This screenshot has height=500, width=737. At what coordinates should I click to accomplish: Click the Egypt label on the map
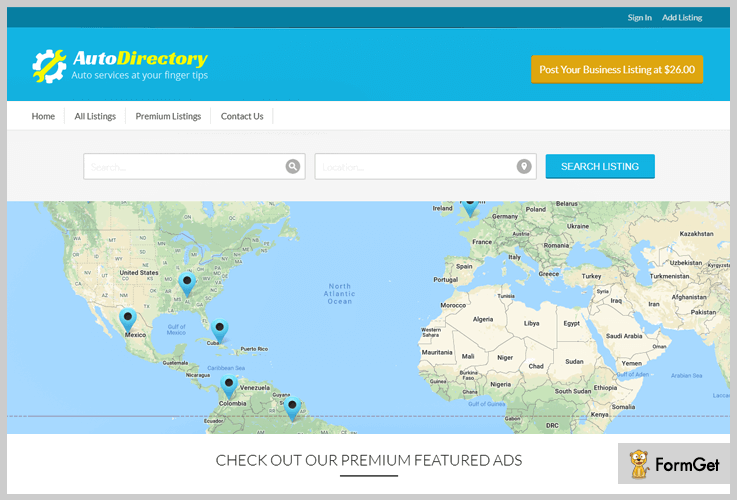pyautogui.click(x=572, y=323)
